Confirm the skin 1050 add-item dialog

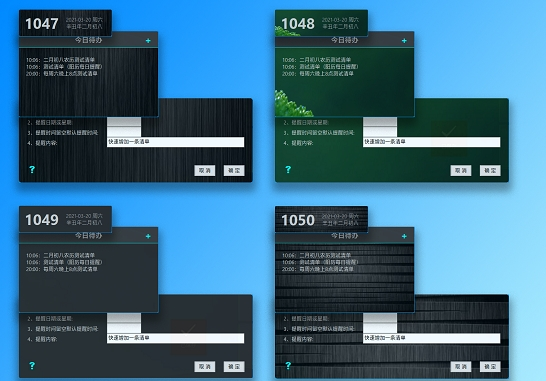pyautogui.click(x=490, y=366)
